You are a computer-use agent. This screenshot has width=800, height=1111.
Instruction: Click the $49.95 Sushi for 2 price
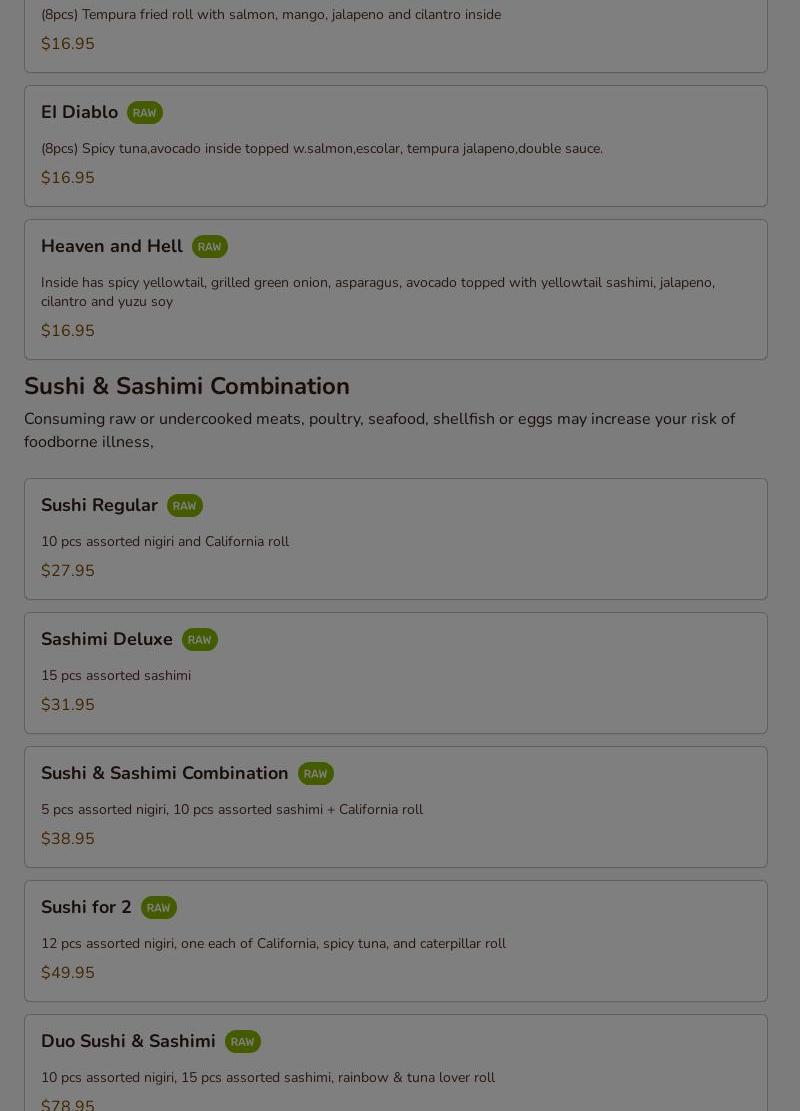68,972
